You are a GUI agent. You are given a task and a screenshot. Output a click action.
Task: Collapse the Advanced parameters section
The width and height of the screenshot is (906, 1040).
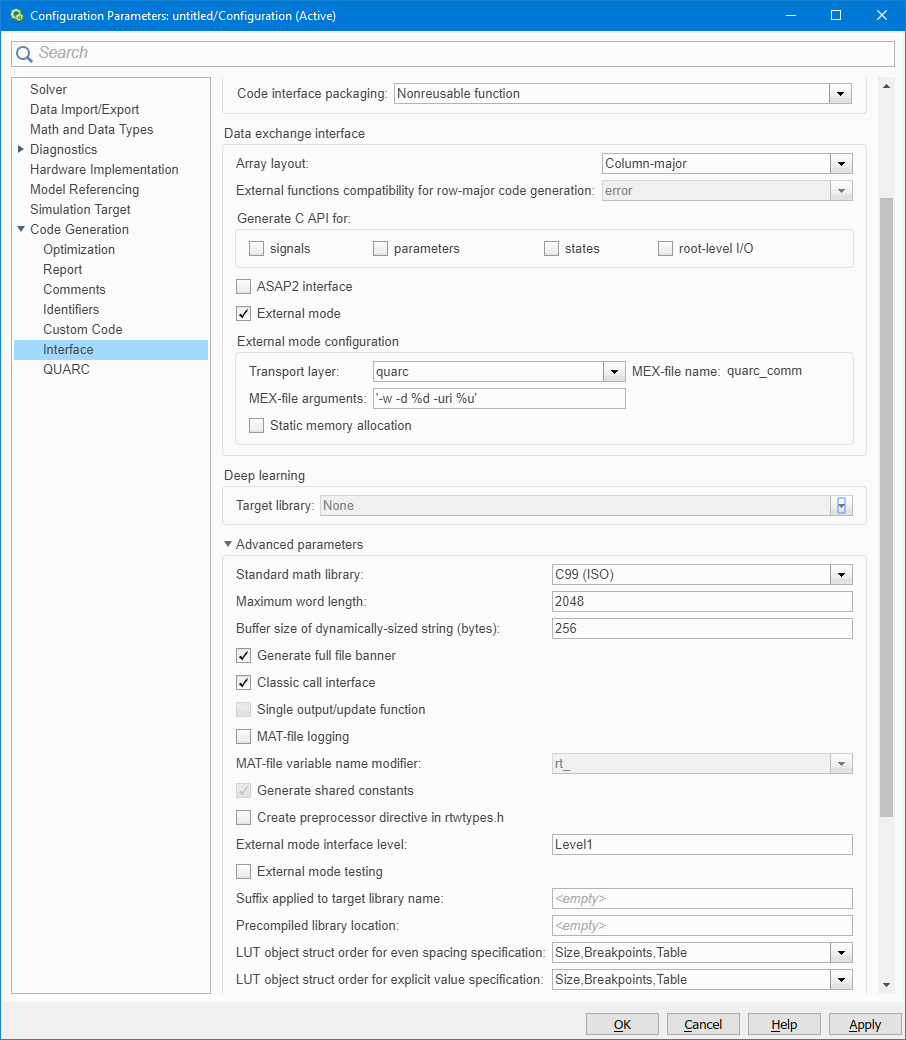pos(228,544)
